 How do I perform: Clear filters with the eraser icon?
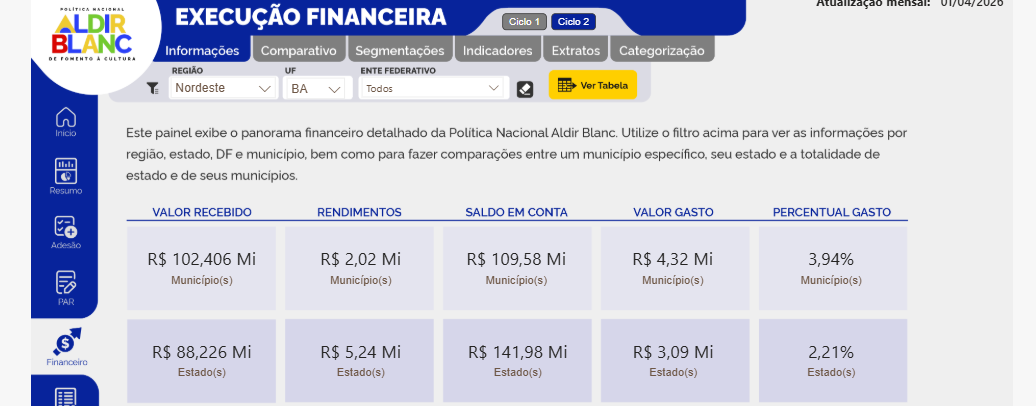[x=525, y=89]
